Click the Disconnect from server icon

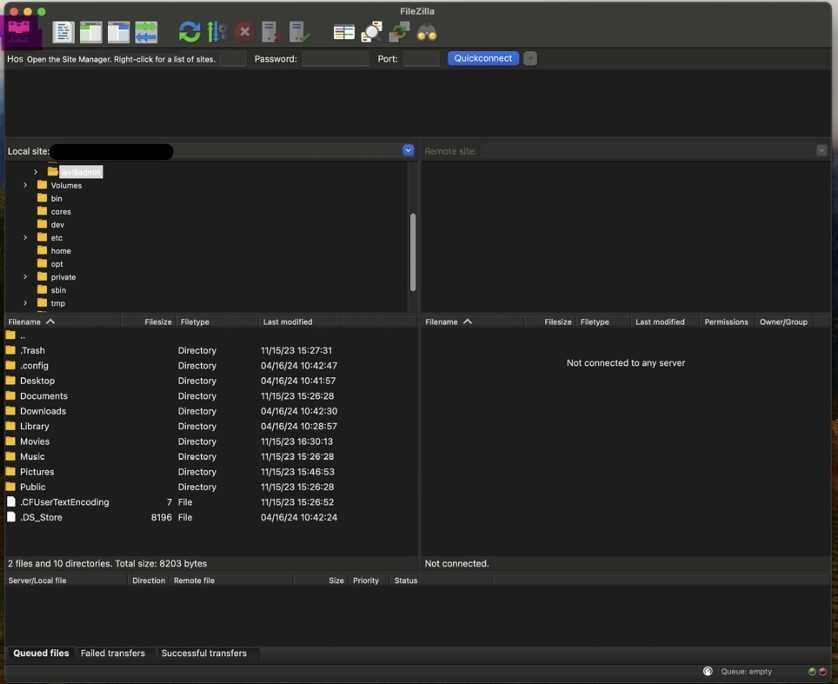[x=270, y=32]
